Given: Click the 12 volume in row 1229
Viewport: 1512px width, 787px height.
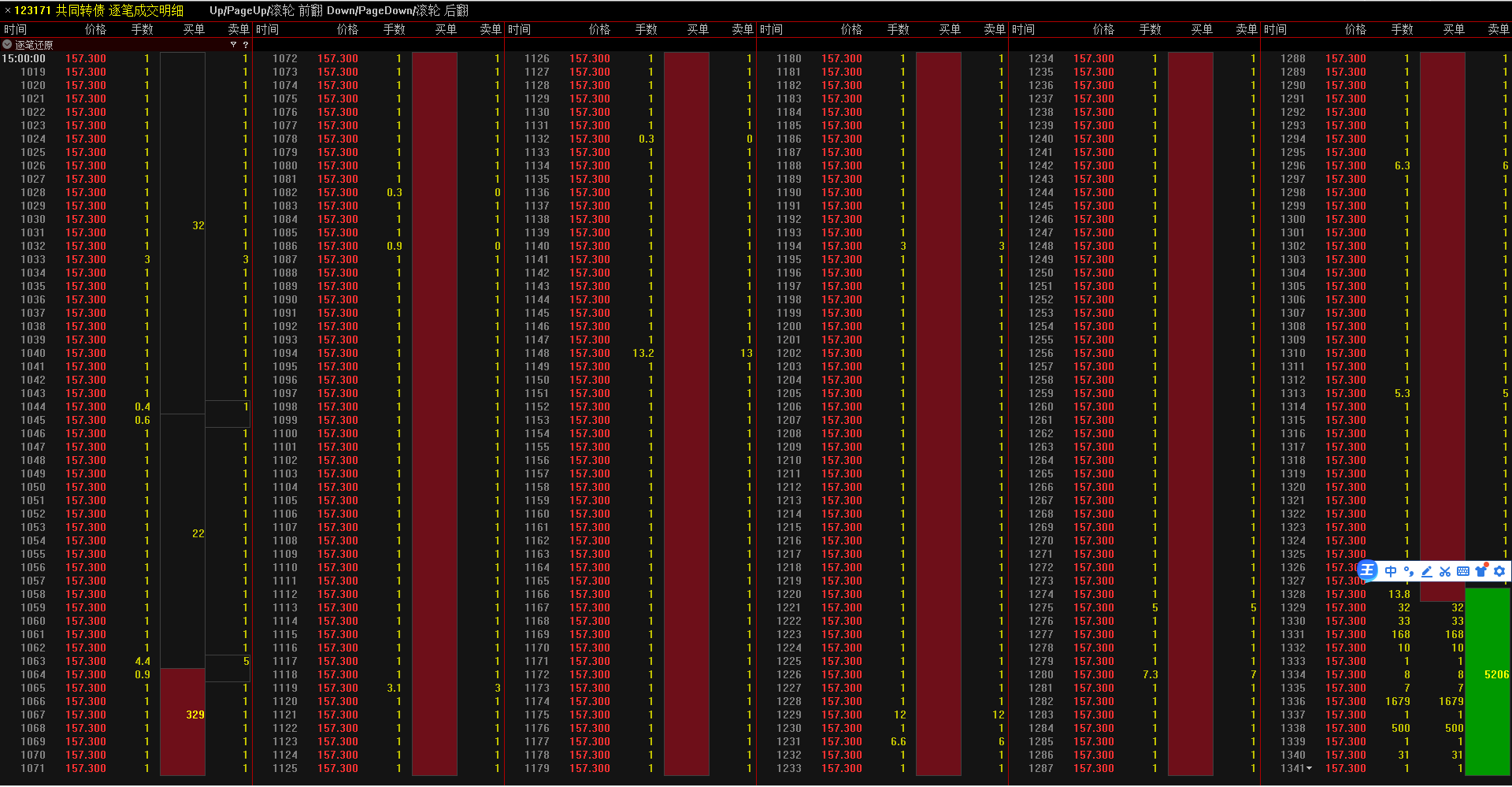Looking at the screenshot, I should [900, 715].
